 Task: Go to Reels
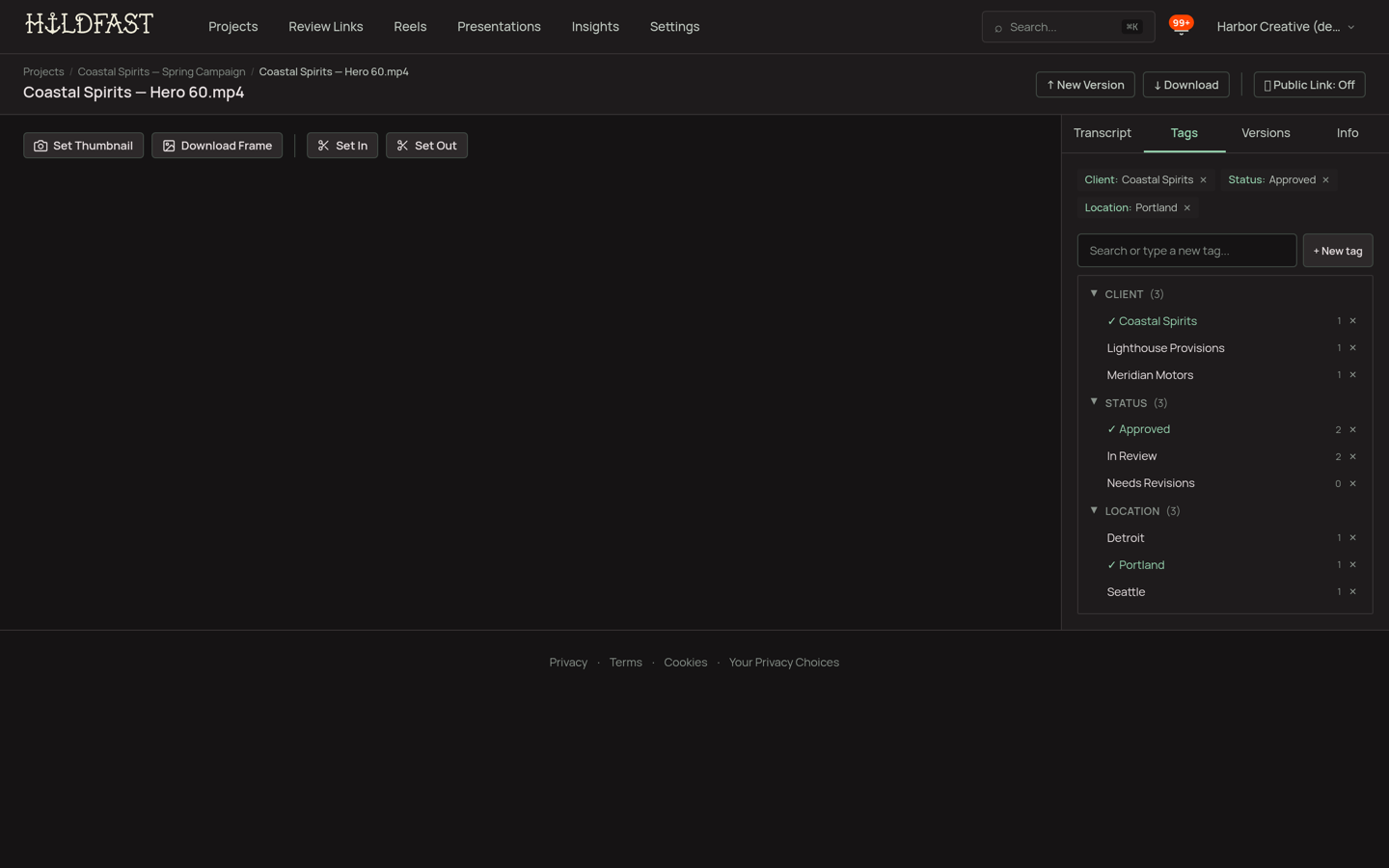410,27
